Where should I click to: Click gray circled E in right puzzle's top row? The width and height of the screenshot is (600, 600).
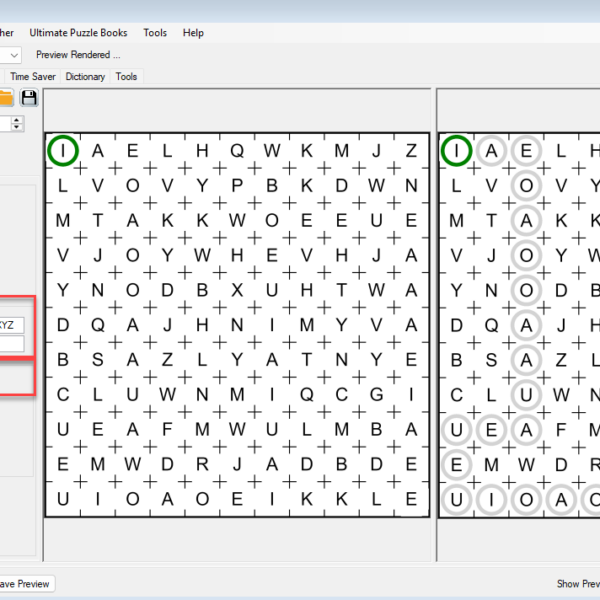pyautogui.click(x=526, y=150)
